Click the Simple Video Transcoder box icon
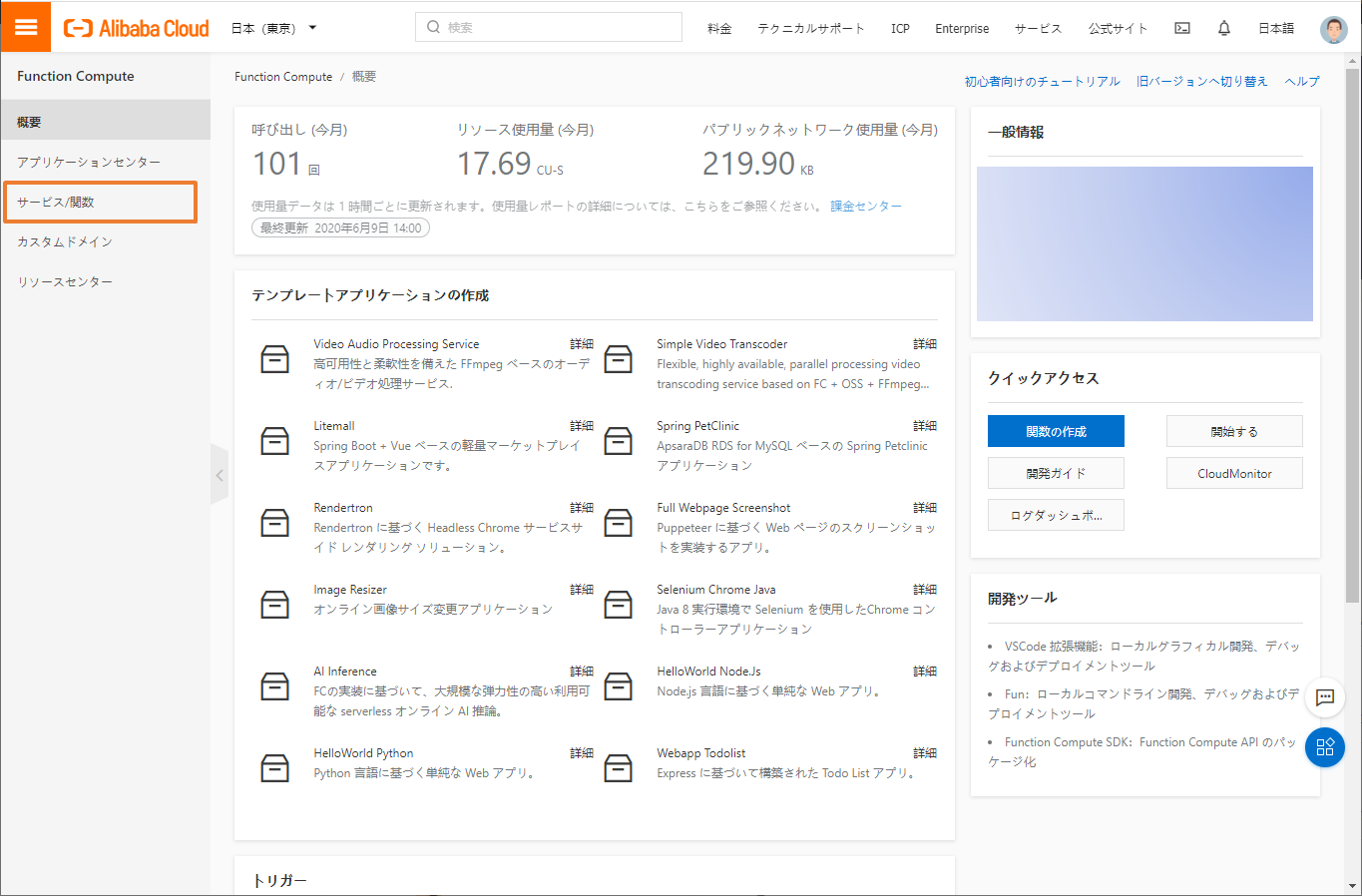The image size is (1362, 896). click(619, 359)
